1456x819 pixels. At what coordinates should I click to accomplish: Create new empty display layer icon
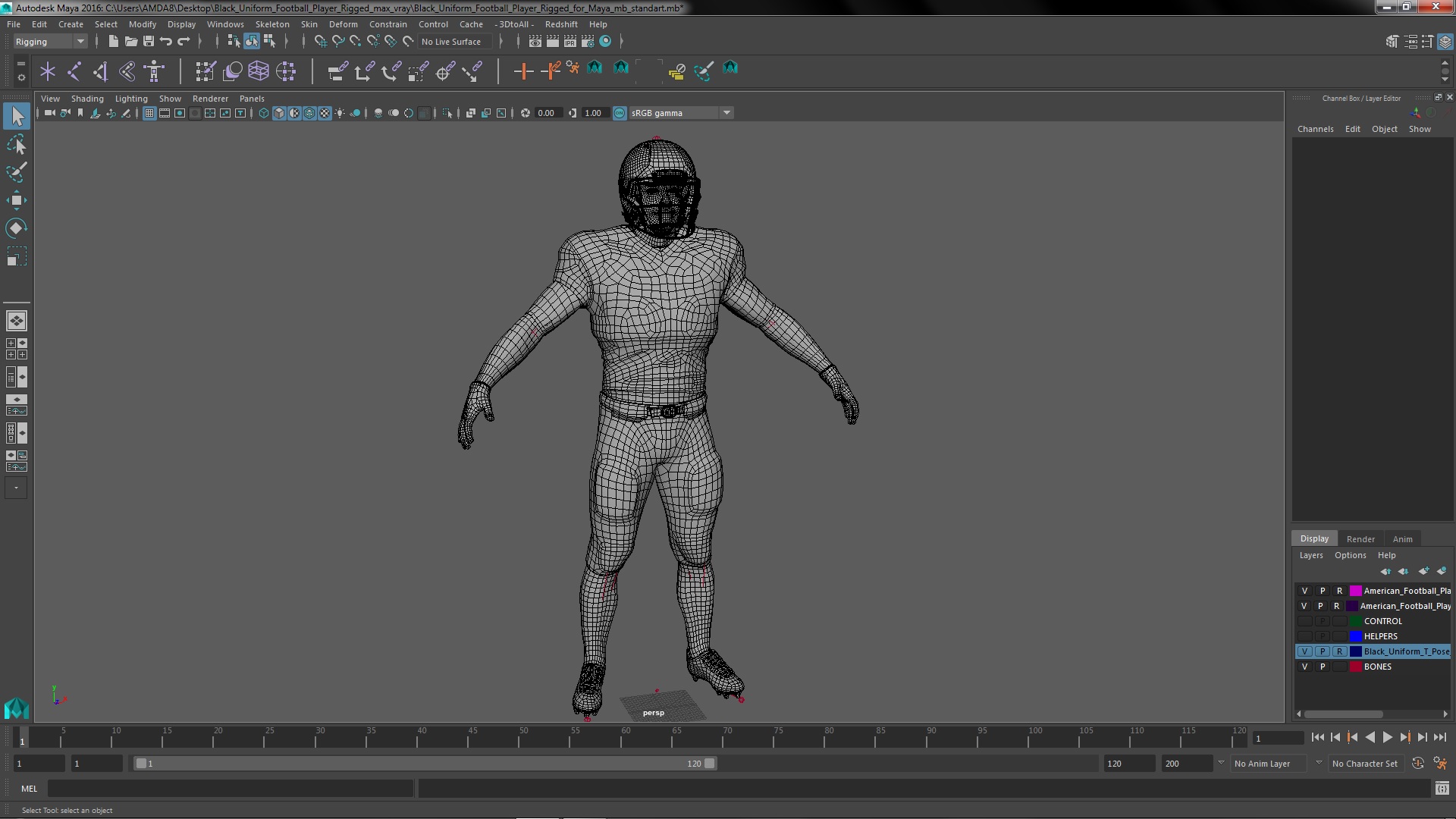[x=1423, y=571]
